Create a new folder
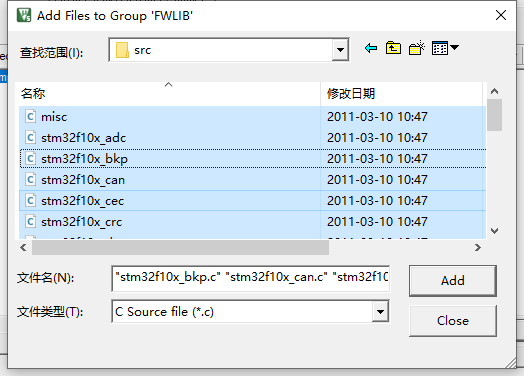This screenshot has width=524, height=376. tap(417, 48)
